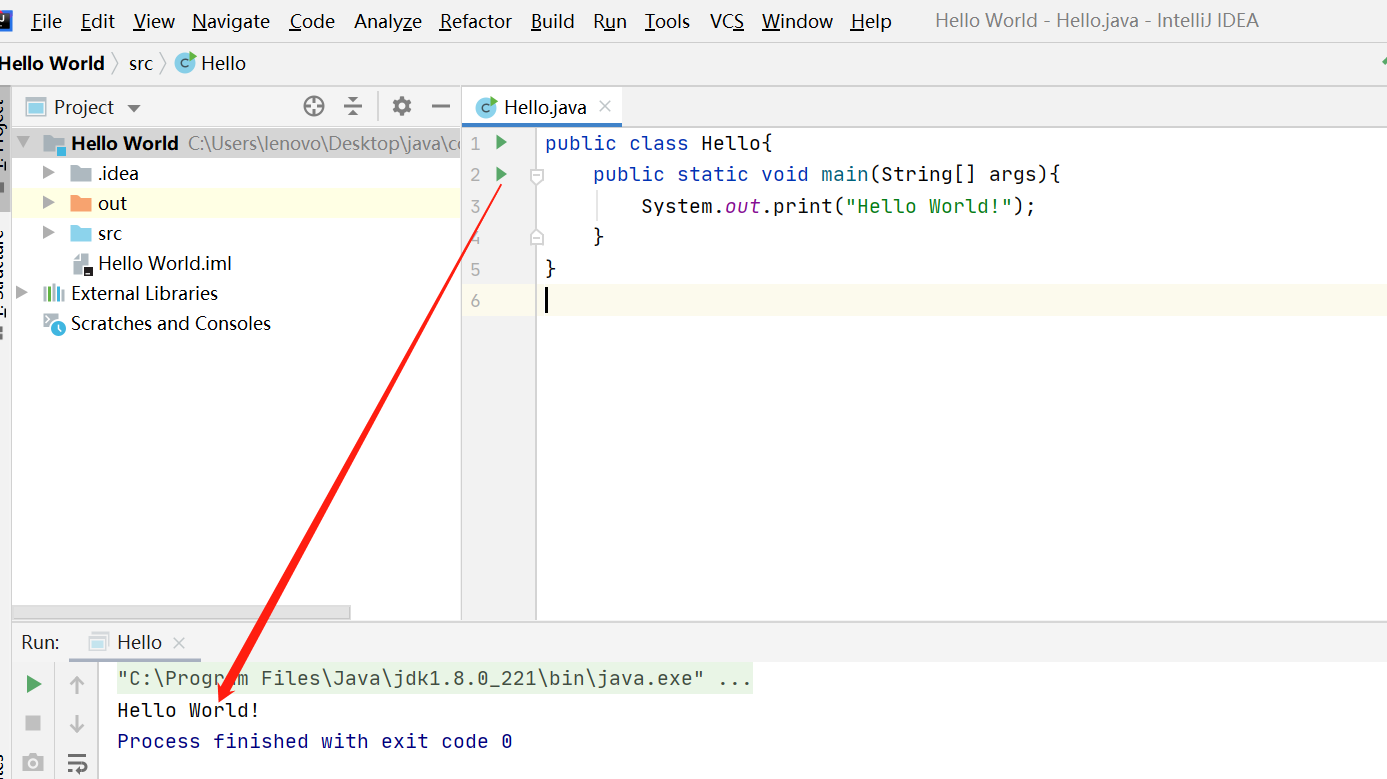Viewport: 1387px width, 779px height.
Task: Click line number 6 in the gutter
Action: 476,300
